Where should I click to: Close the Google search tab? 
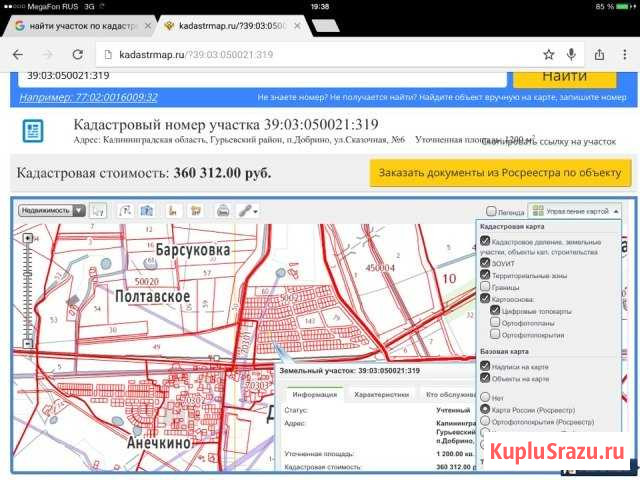tap(148, 26)
